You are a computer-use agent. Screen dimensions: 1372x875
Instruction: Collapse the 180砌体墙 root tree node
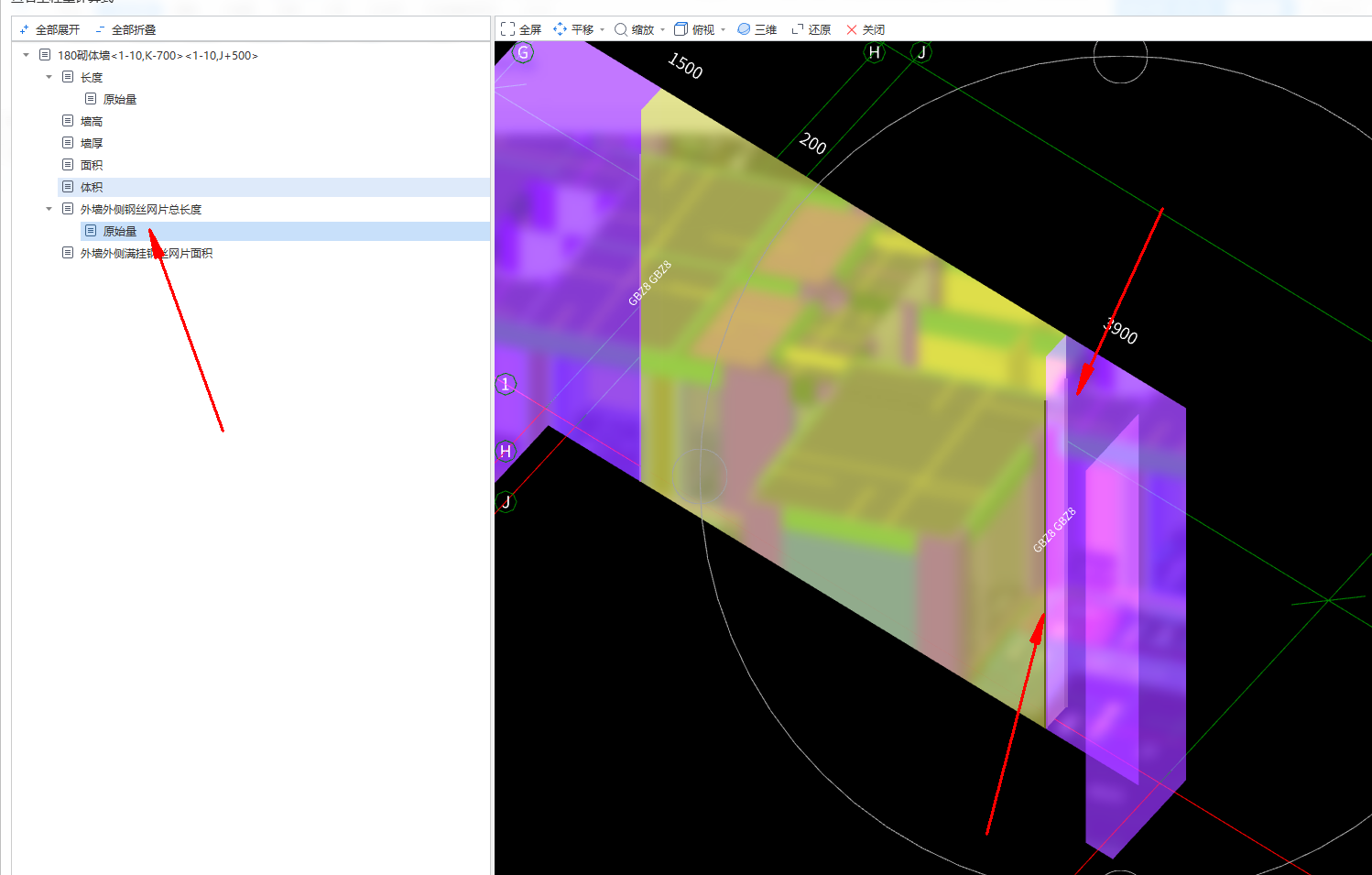tap(26, 55)
